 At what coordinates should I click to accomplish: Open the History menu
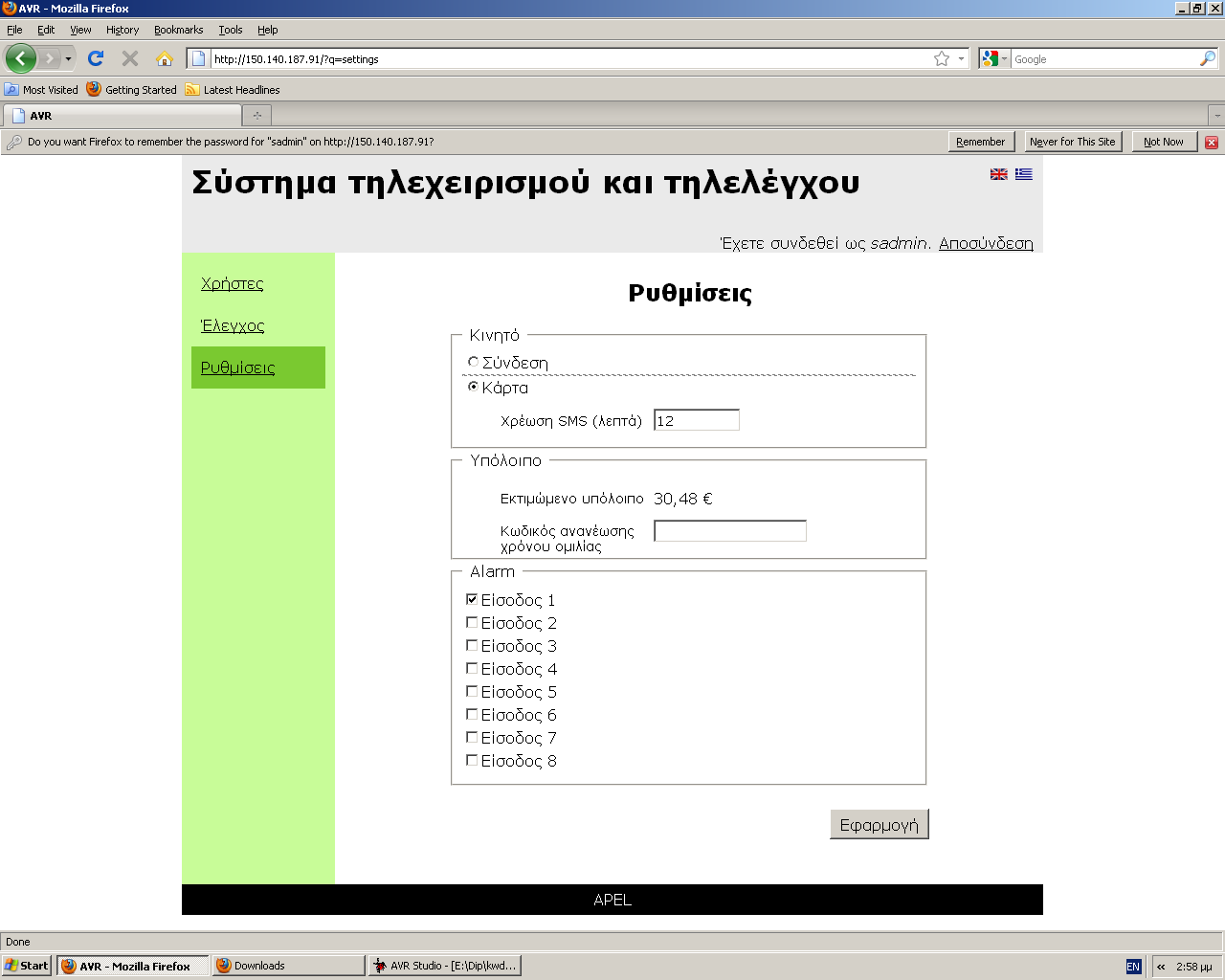(122, 30)
